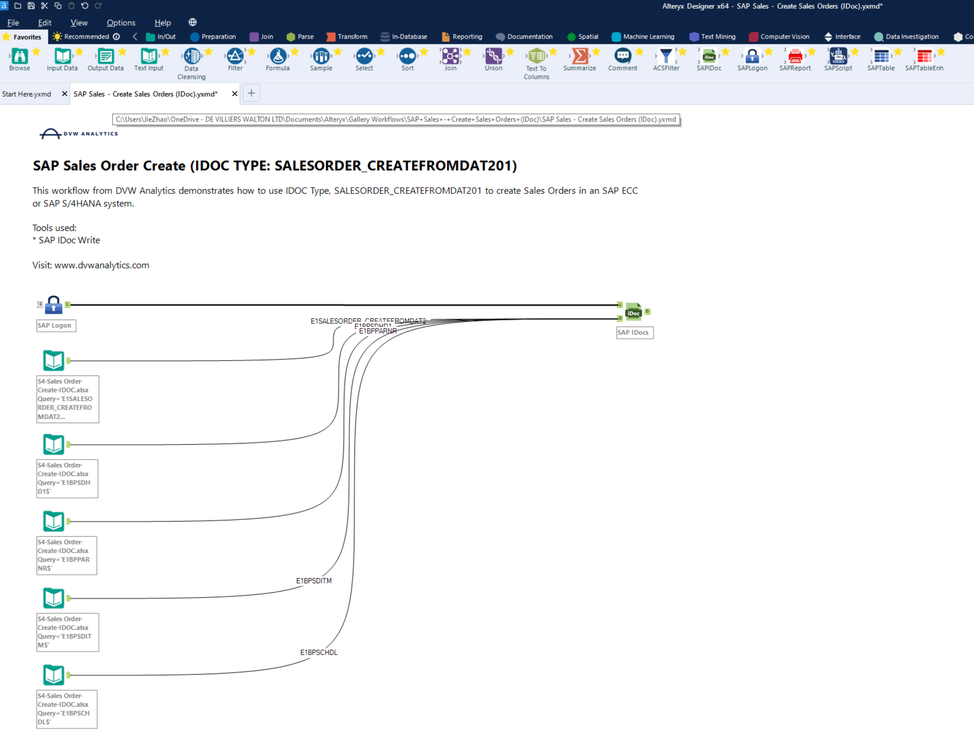Toggle the favorite star on Formula tool

[x=294, y=51]
